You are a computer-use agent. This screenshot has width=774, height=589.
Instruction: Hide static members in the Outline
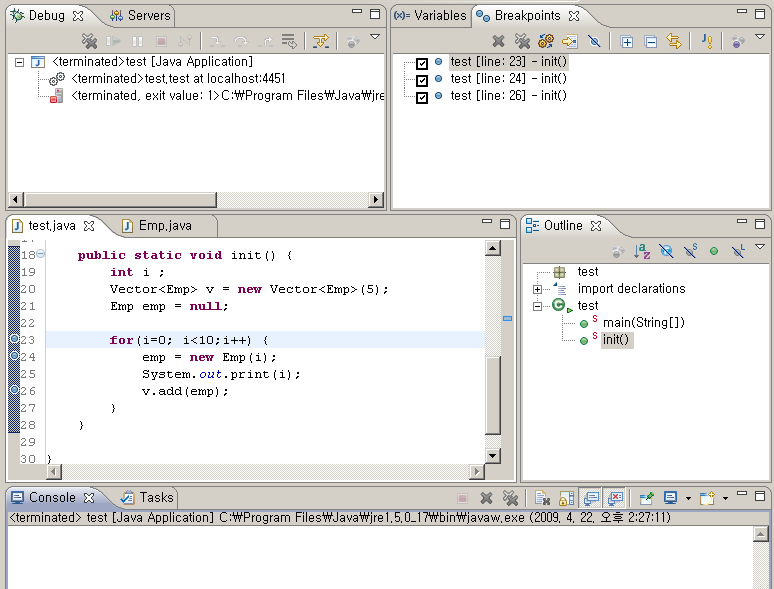point(690,251)
